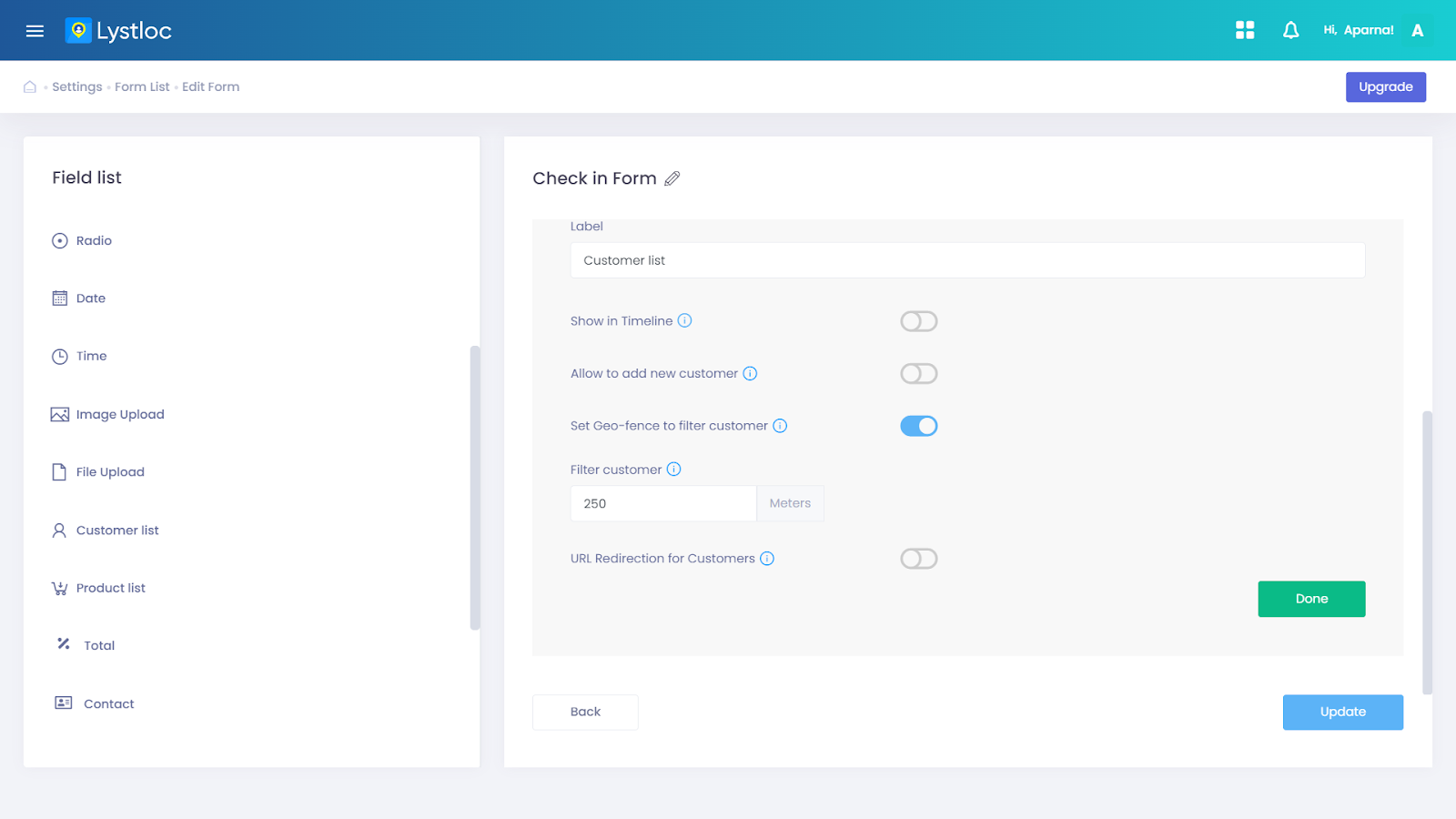Screen dimensions: 1456x819
Task: Show info for Show in Timeline
Action: (x=685, y=320)
